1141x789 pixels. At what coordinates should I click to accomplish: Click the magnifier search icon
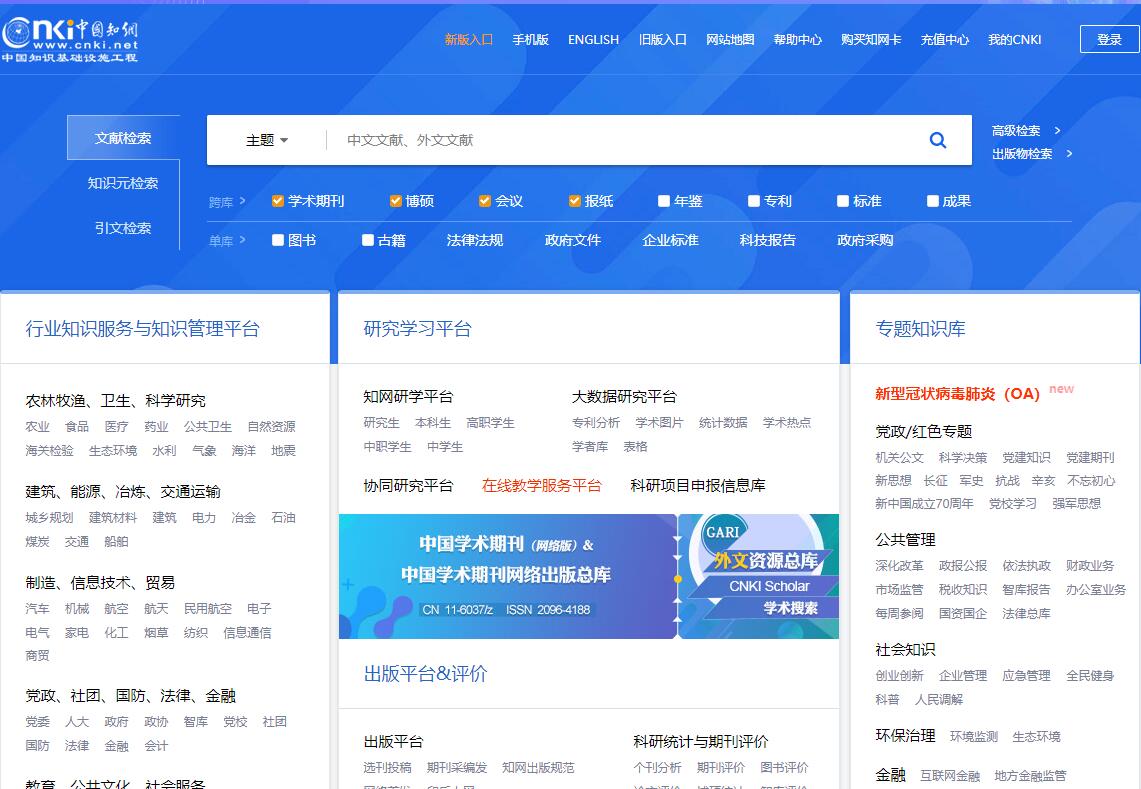(x=938, y=140)
